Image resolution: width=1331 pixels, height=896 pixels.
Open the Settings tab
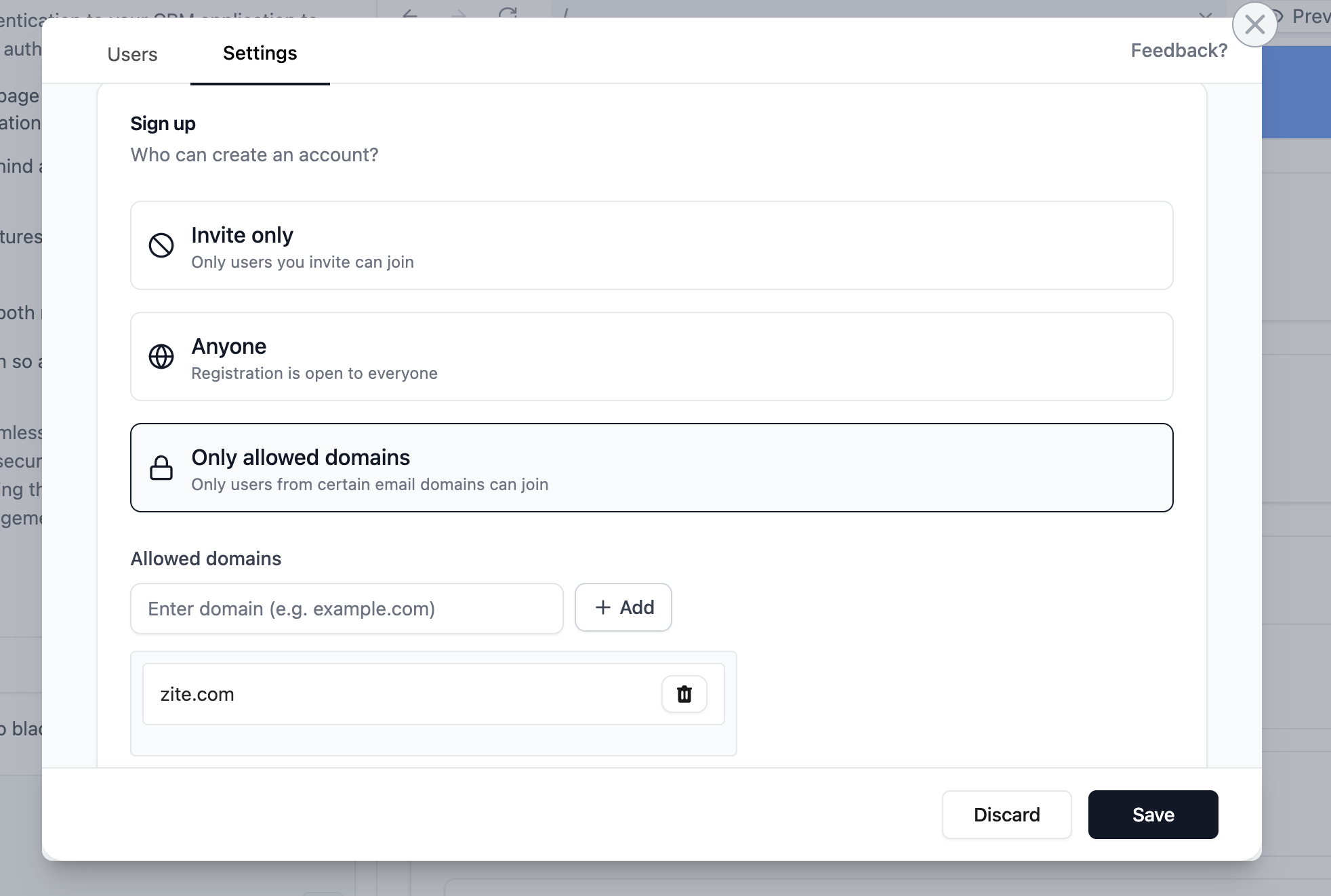coord(260,53)
